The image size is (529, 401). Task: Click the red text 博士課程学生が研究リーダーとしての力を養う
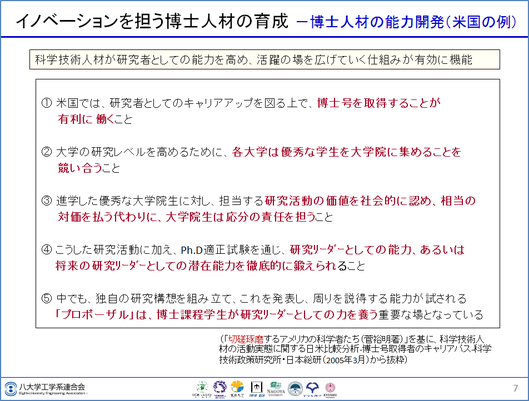pyautogui.click(x=267, y=315)
